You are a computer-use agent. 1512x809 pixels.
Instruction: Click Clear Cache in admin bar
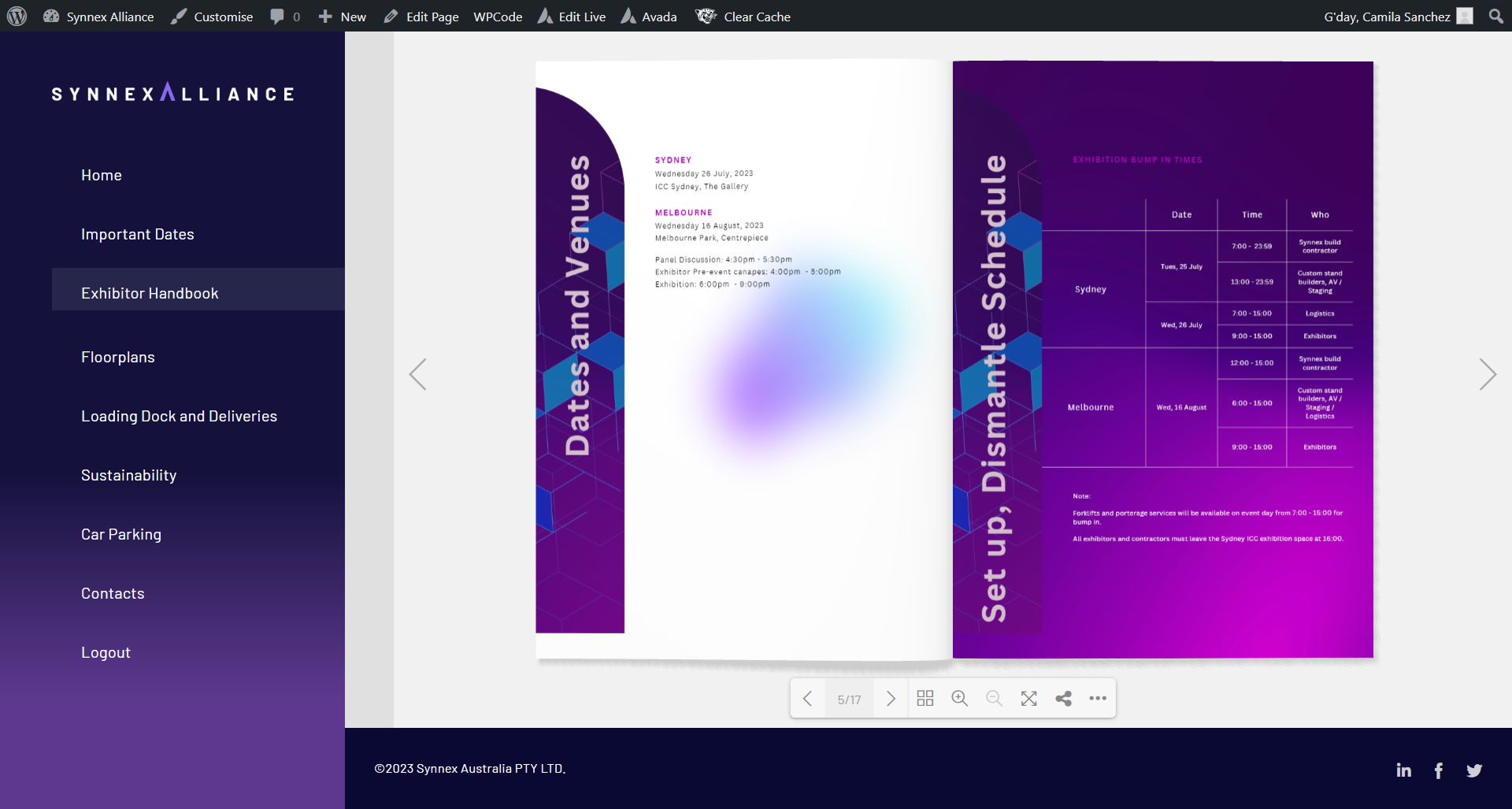coord(743,17)
